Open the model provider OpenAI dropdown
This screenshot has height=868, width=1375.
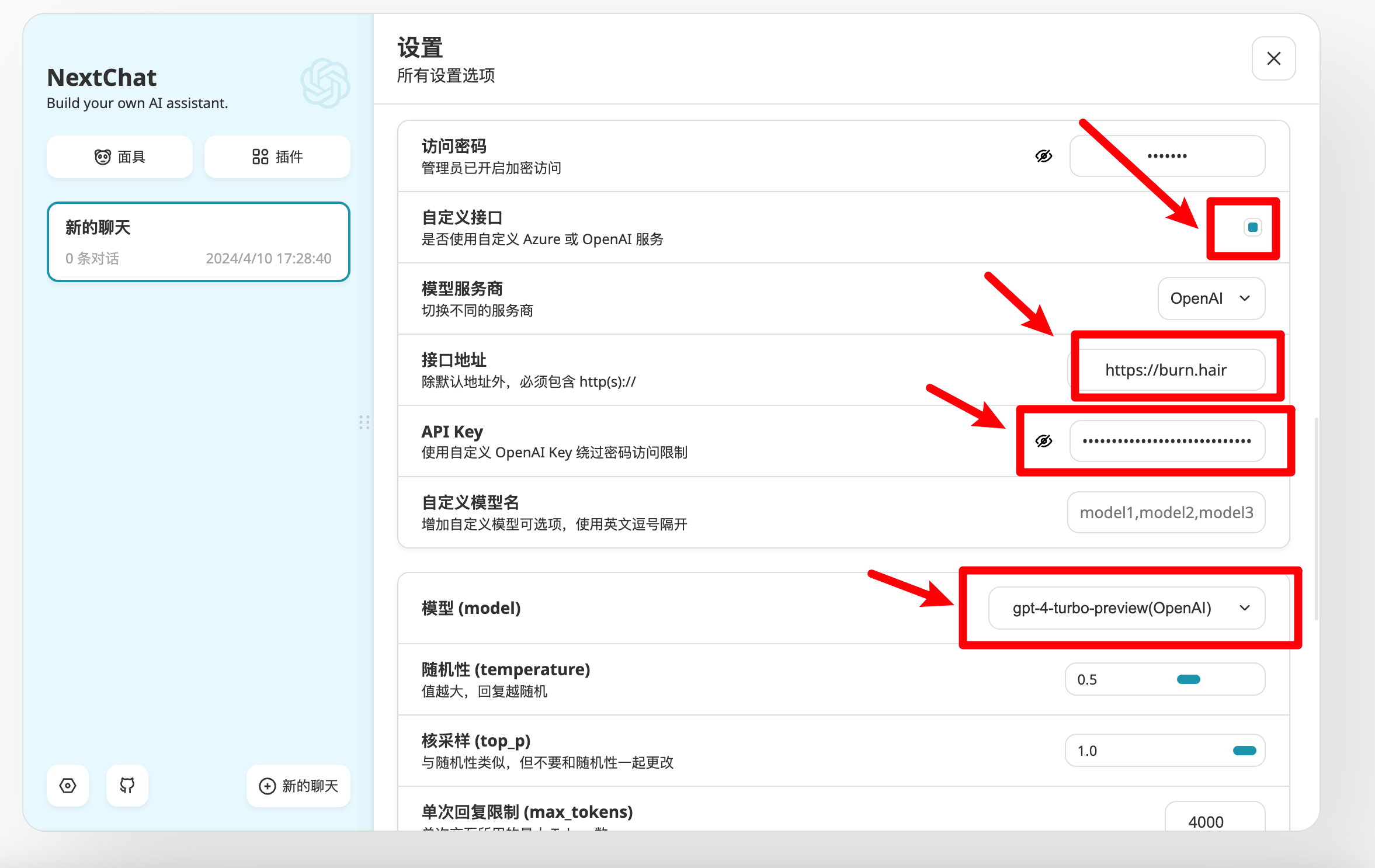(x=1211, y=298)
